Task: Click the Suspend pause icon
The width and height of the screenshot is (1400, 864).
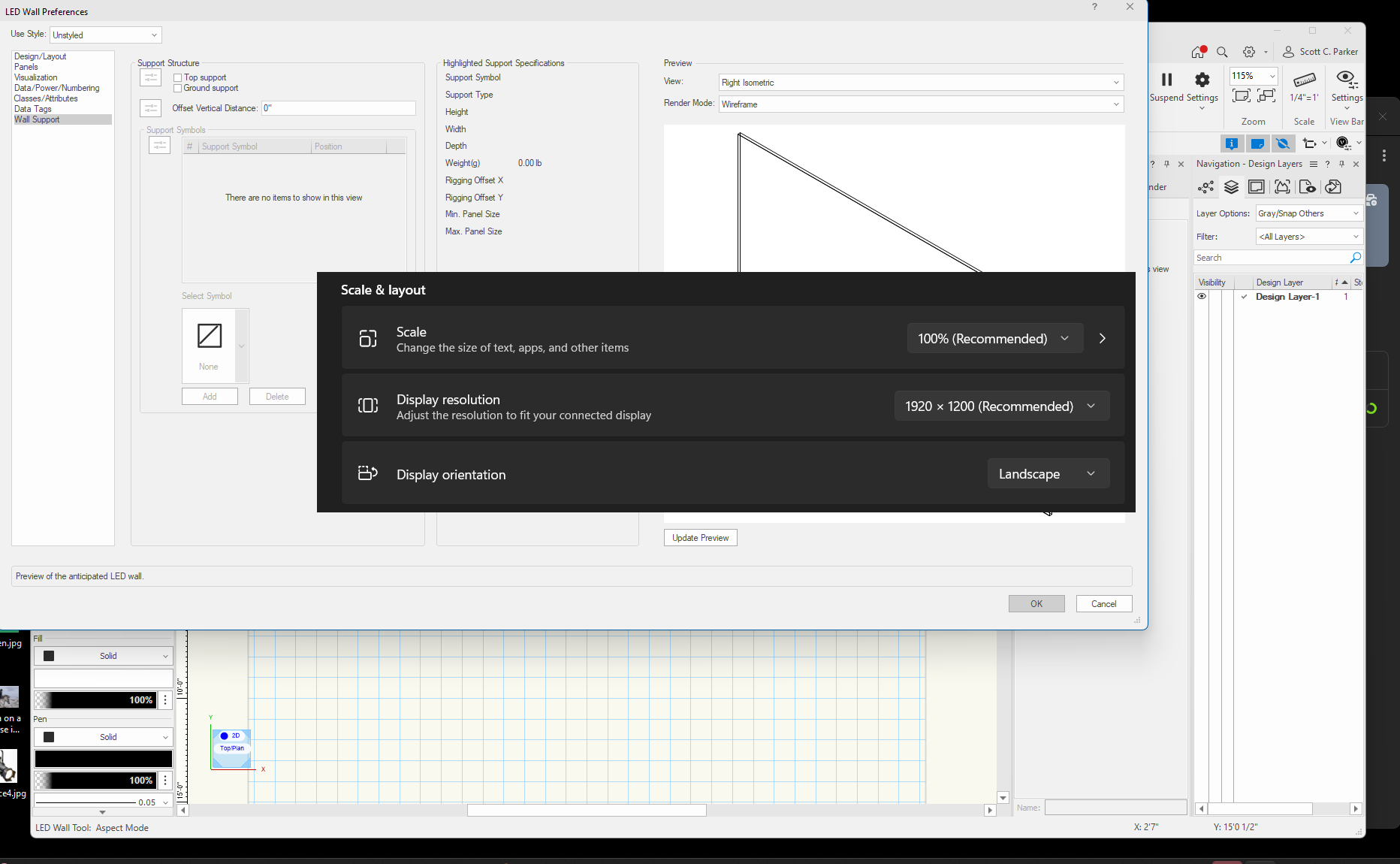Action: (x=1166, y=80)
